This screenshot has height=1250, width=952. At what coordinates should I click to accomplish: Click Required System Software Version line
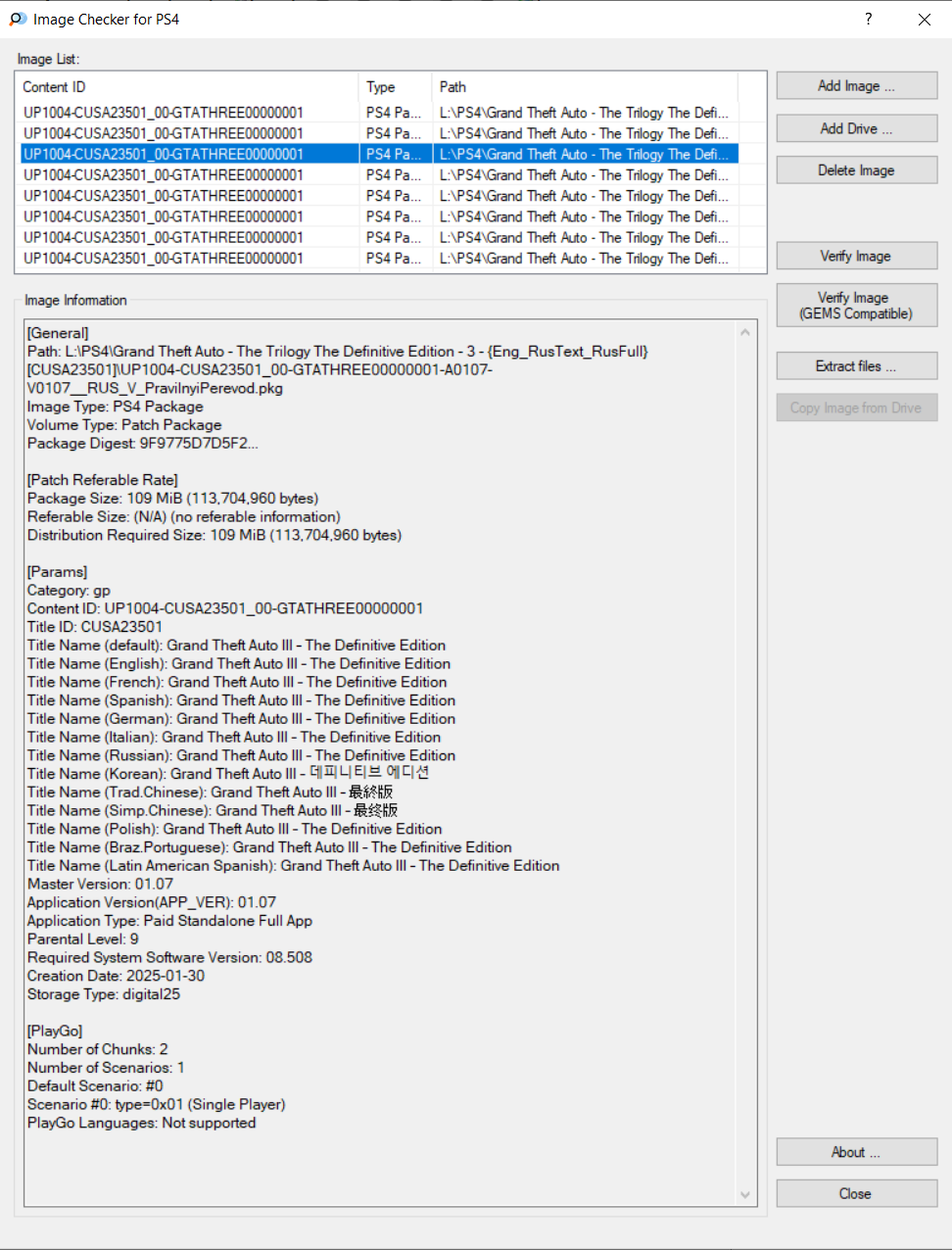[x=169, y=958]
